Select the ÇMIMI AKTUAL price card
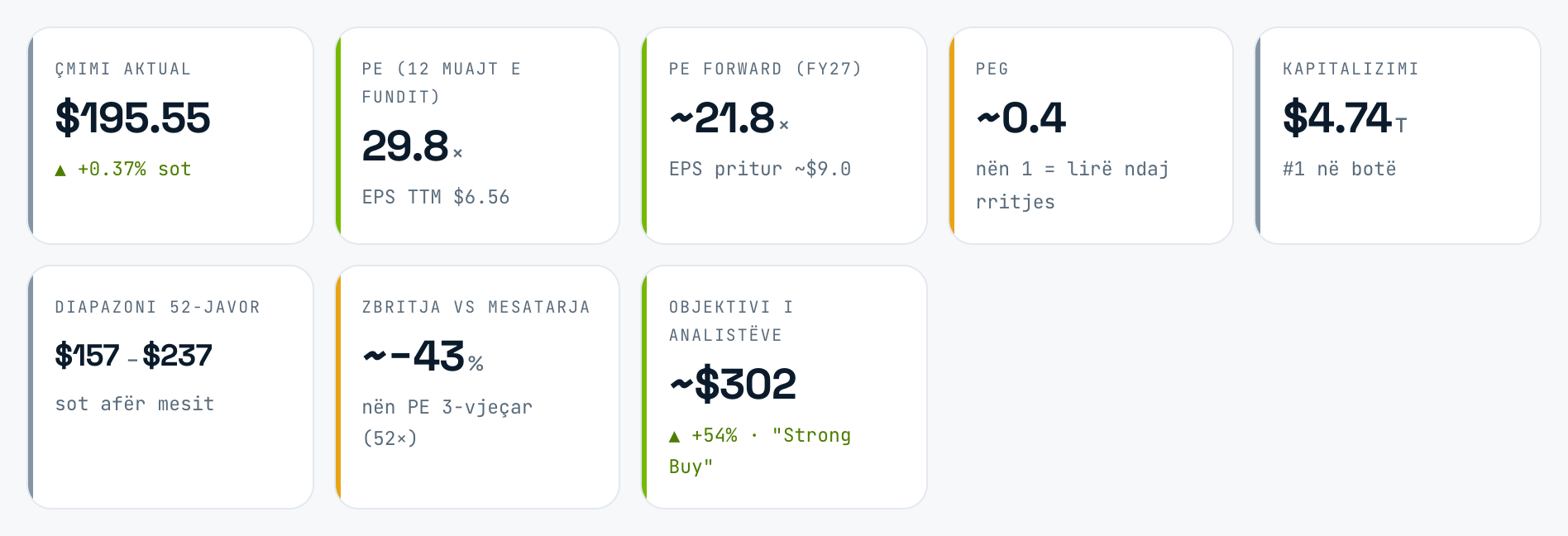 [170, 136]
